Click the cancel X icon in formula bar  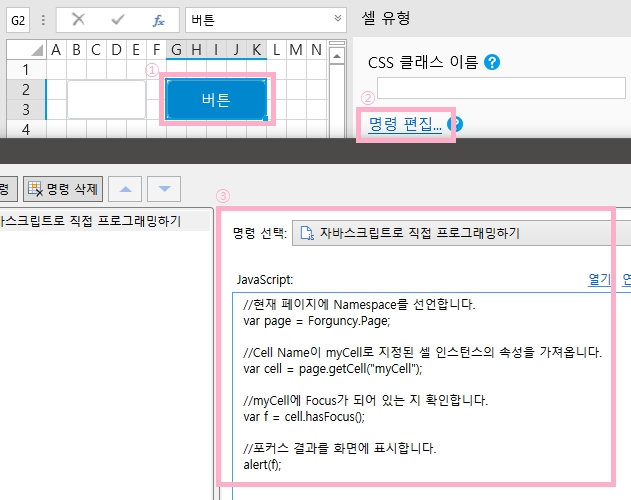(79, 20)
